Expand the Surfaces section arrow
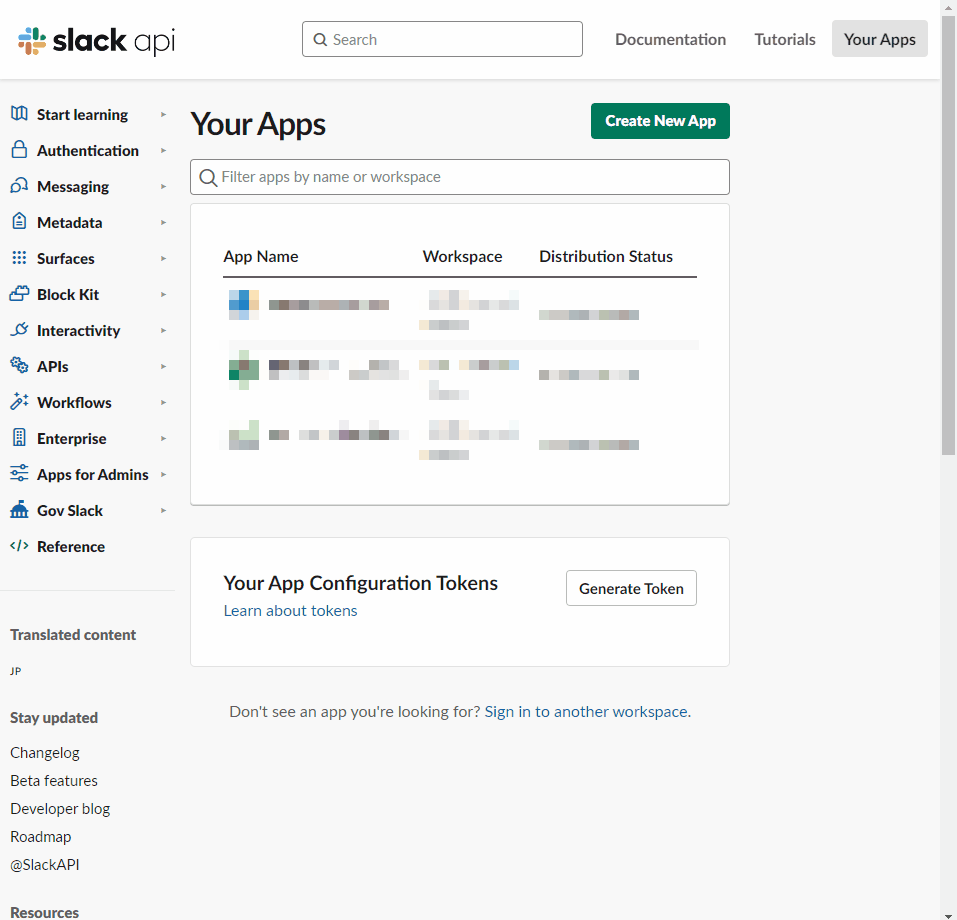The width and height of the screenshot is (957, 920). tap(164, 258)
